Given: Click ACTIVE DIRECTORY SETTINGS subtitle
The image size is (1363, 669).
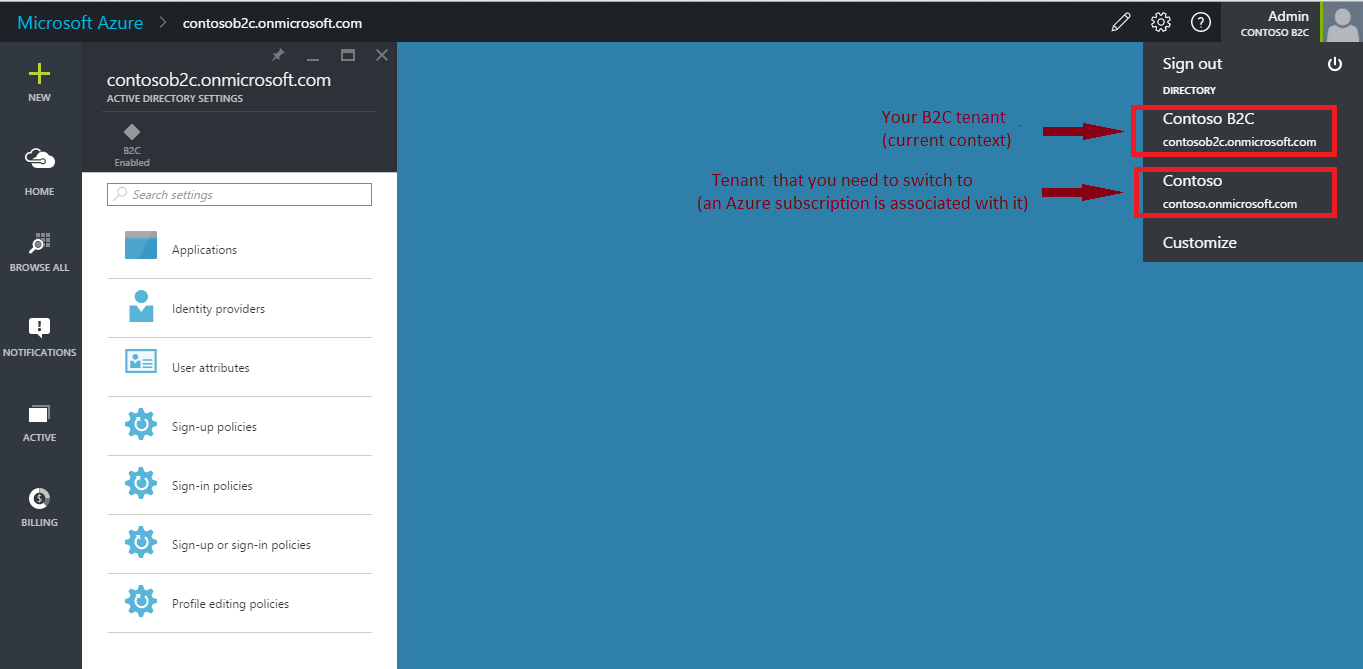Looking at the screenshot, I should [x=175, y=99].
